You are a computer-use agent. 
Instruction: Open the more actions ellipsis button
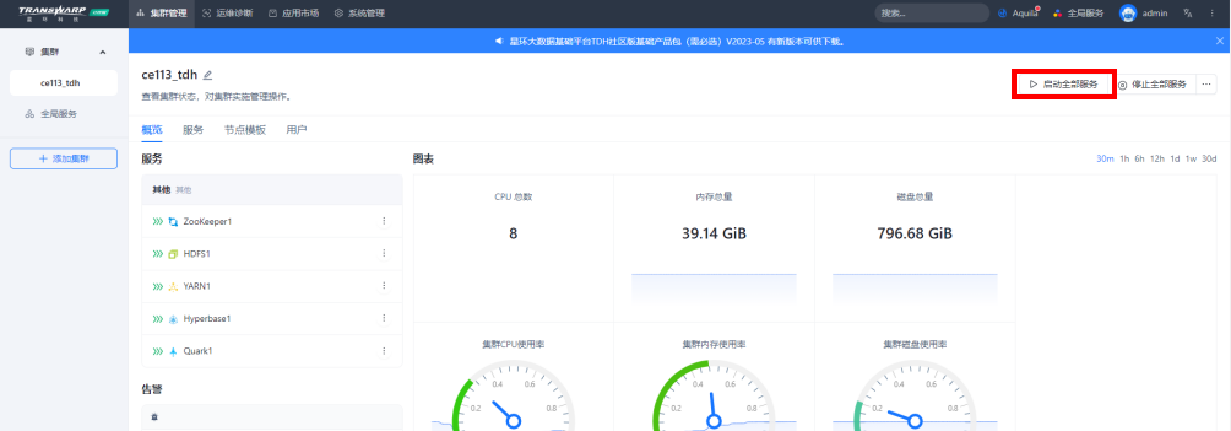[x=1206, y=84]
